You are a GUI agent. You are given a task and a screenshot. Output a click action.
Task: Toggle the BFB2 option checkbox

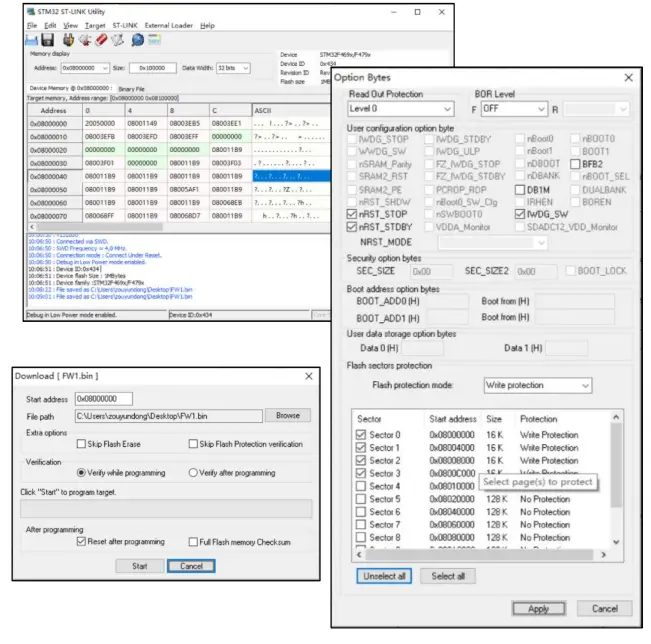coord(575,164)
